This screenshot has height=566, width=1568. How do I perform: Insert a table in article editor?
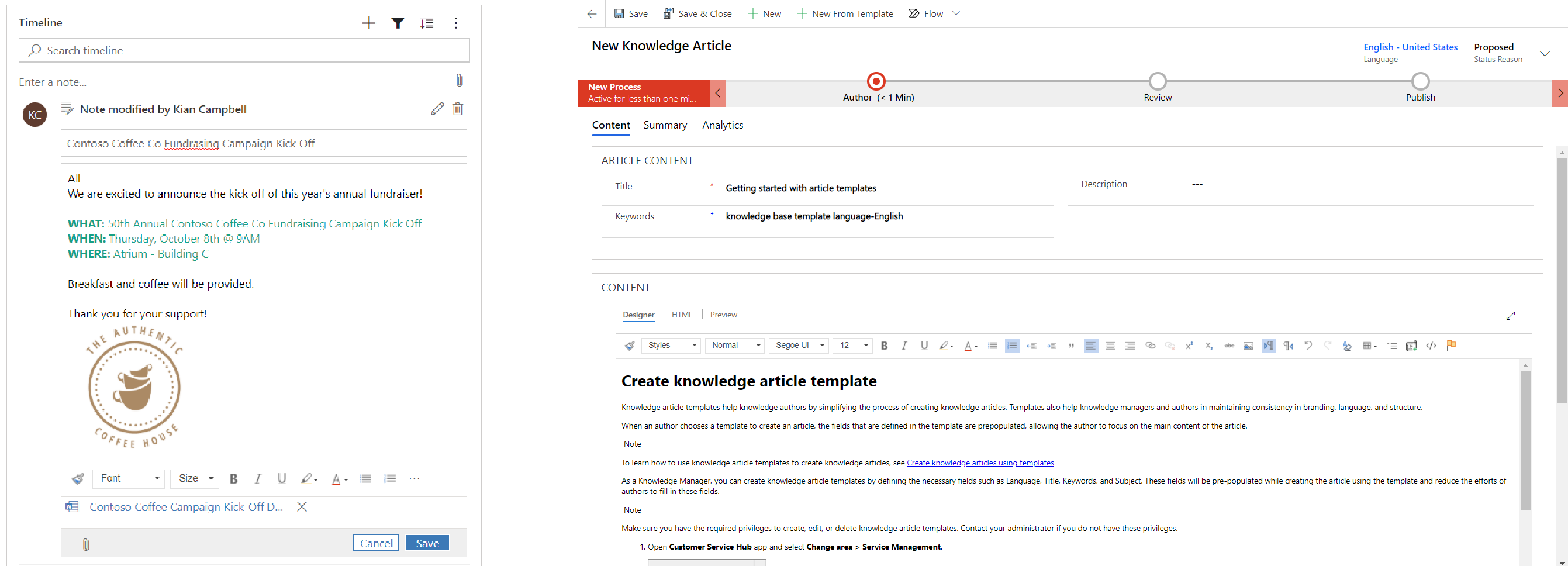[1369, 346]
